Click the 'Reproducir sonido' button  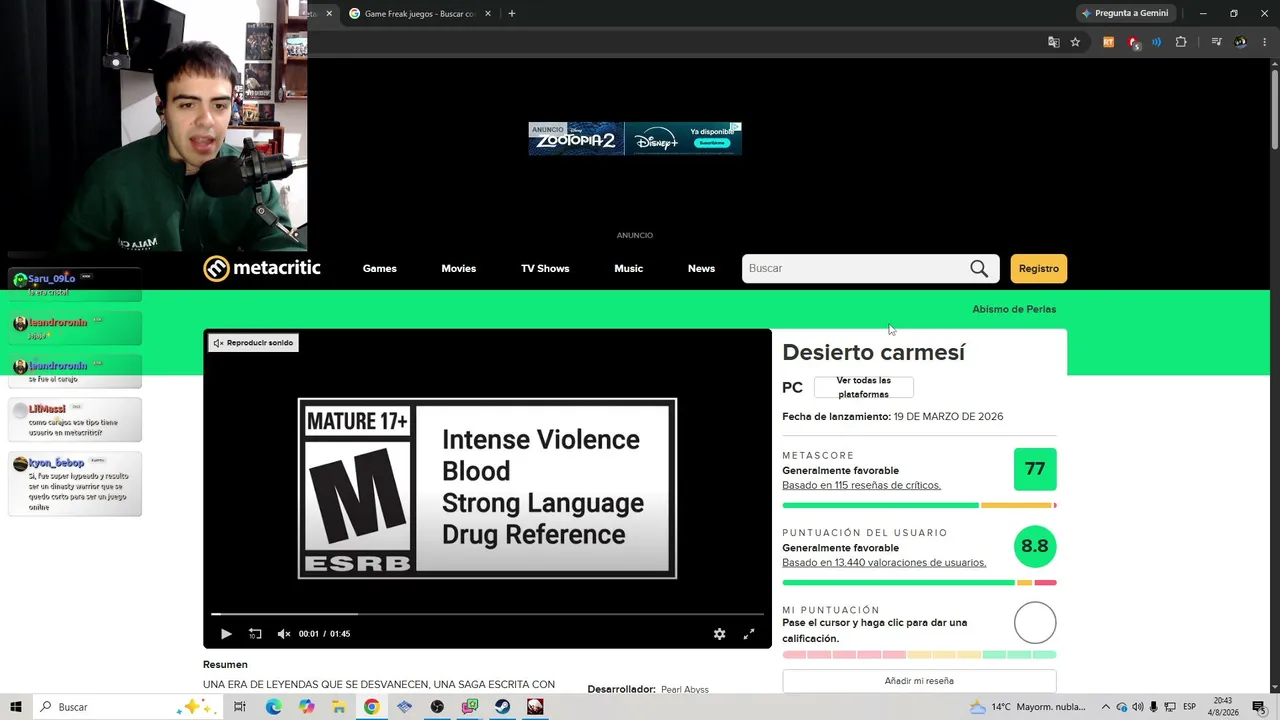pos(254,343)
